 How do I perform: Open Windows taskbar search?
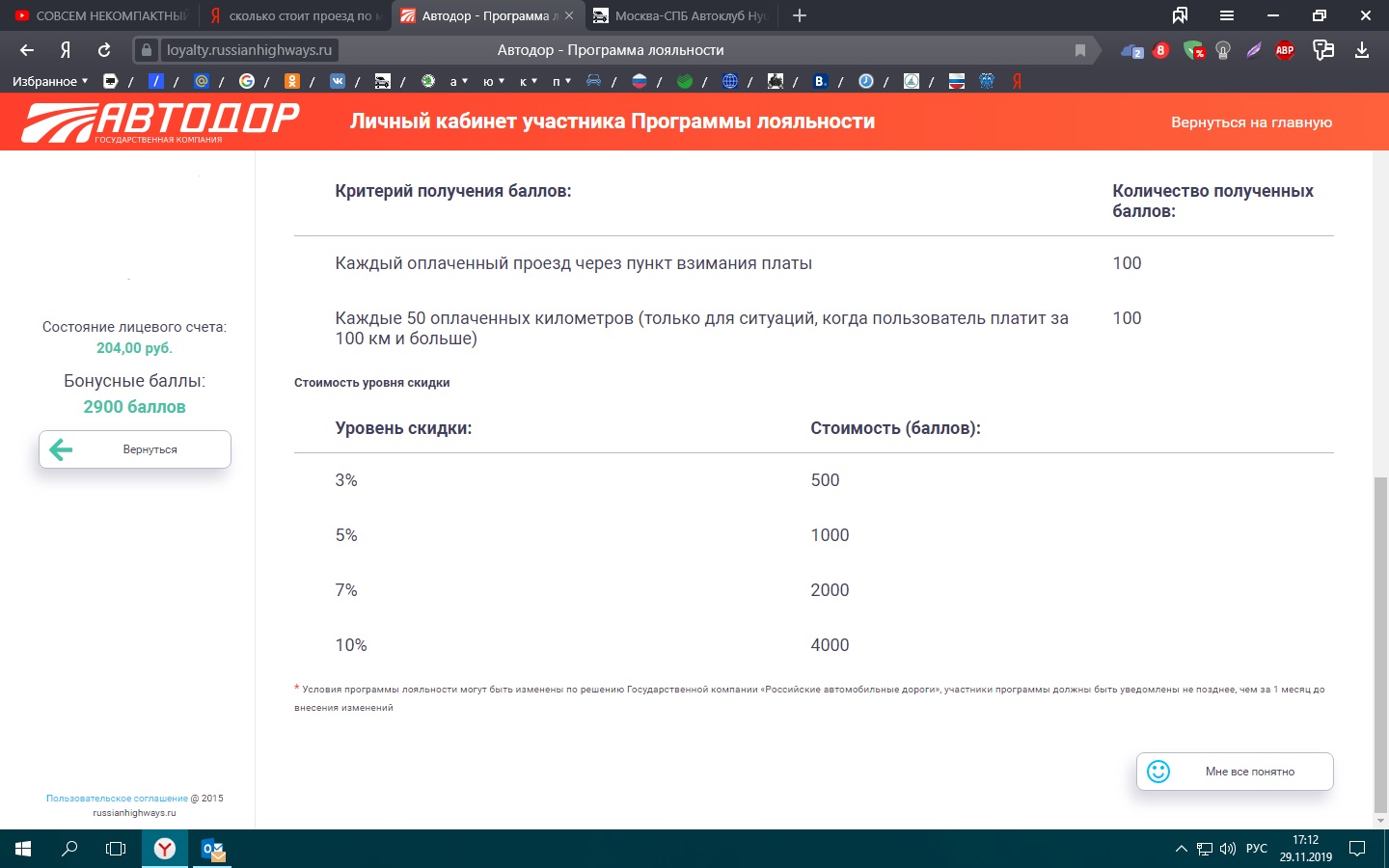point(69,849)
